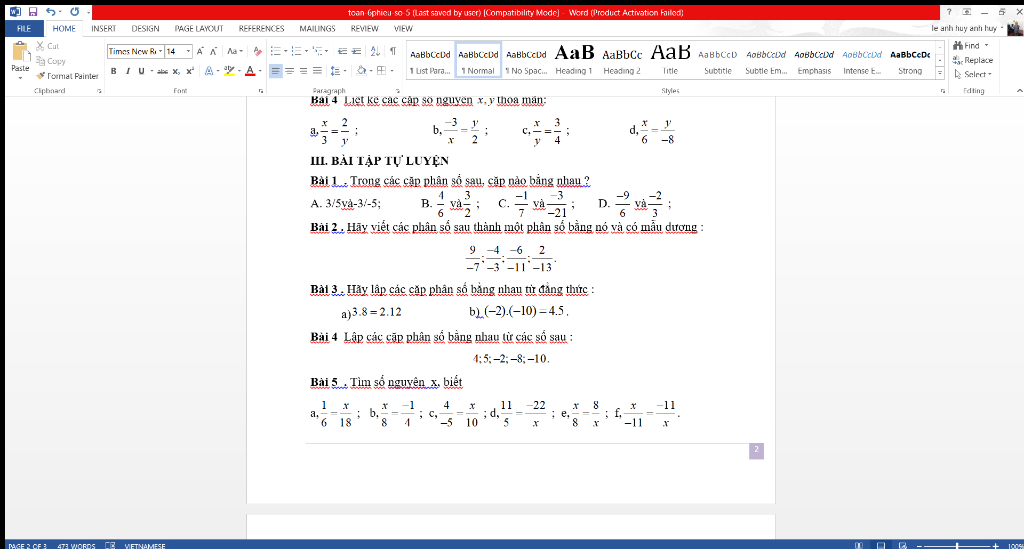Switch to Web Layout view
This screenshot has width=1024, height=549.
(903, 545)
